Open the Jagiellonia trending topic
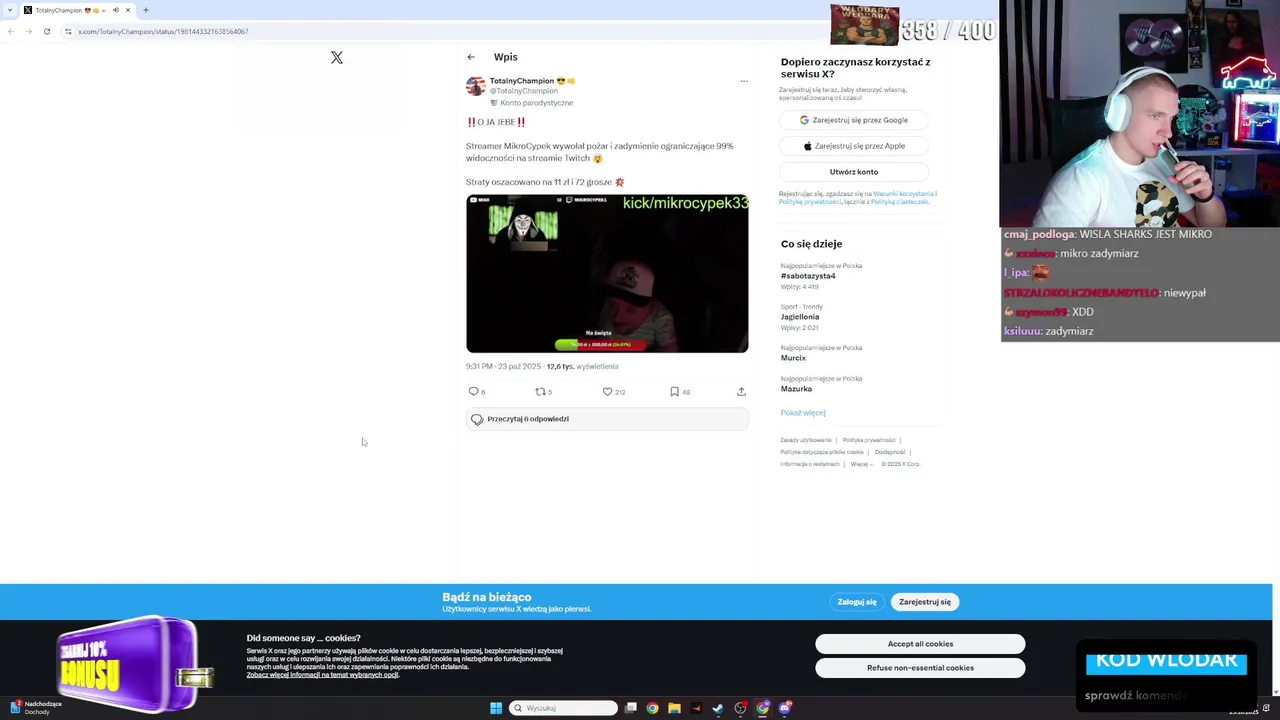 pyautogui.click(x=800, y=317)
